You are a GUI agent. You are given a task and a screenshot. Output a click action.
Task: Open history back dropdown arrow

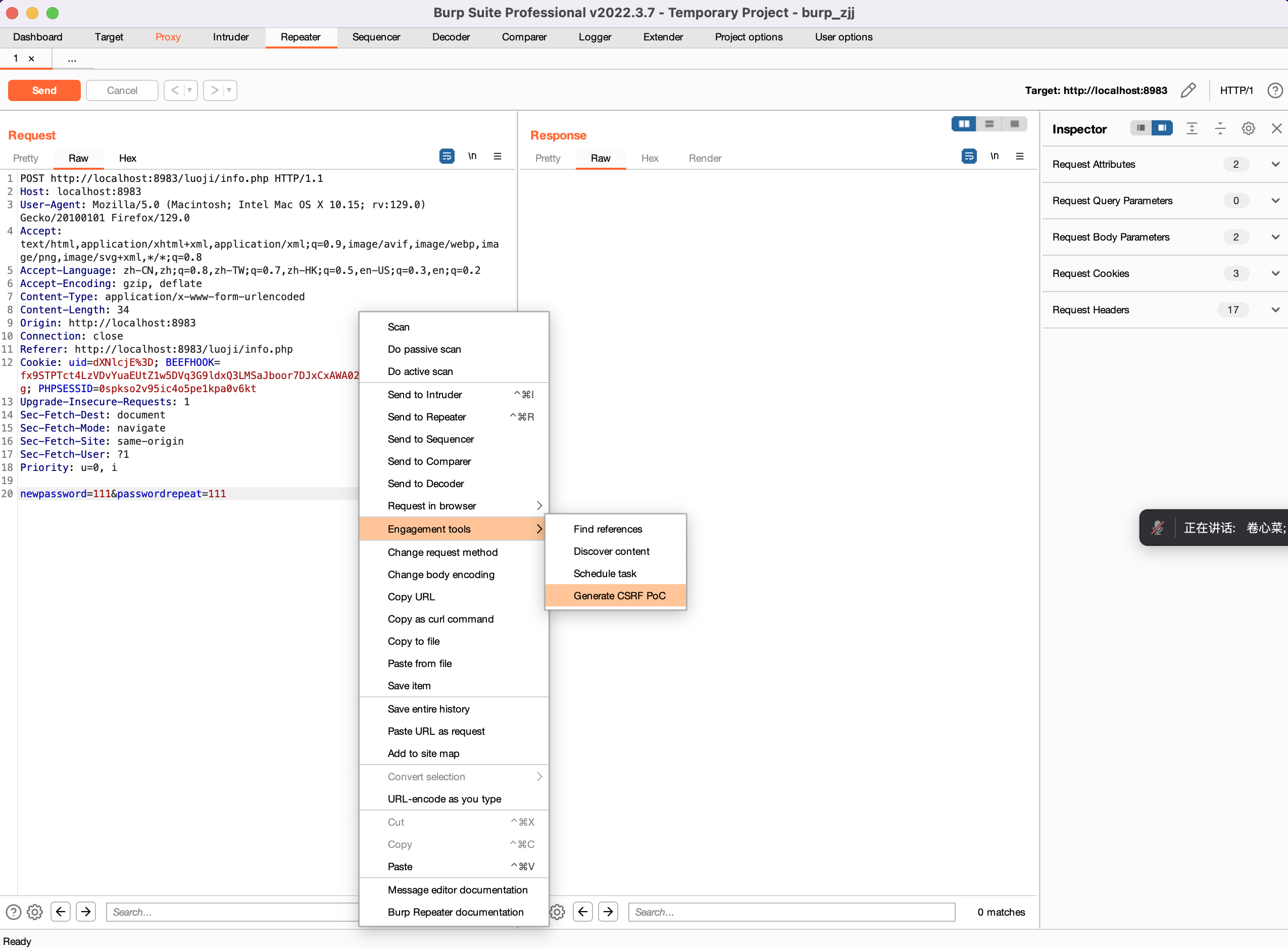coord(190,90)
